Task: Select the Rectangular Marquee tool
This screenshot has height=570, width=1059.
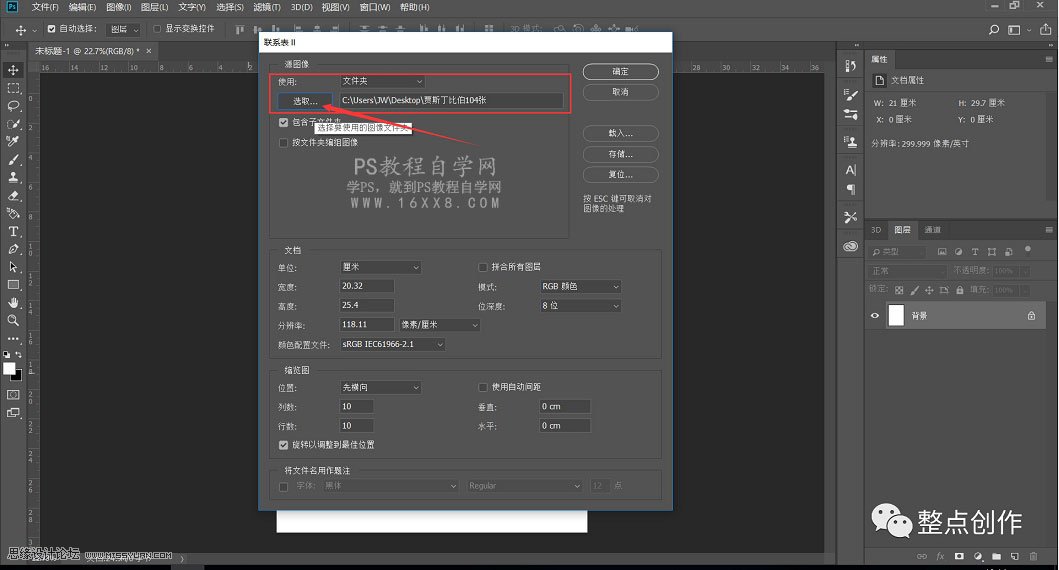Action: click(13, 88)
